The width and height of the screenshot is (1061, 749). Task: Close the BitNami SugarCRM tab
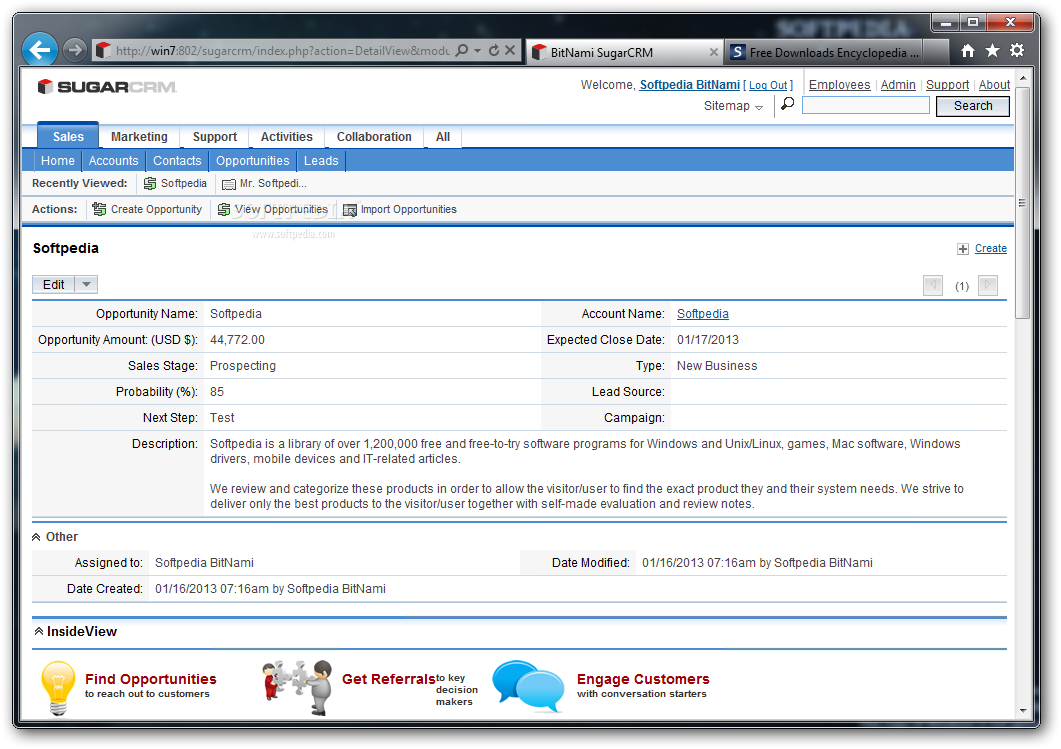[x=713, y=52]
